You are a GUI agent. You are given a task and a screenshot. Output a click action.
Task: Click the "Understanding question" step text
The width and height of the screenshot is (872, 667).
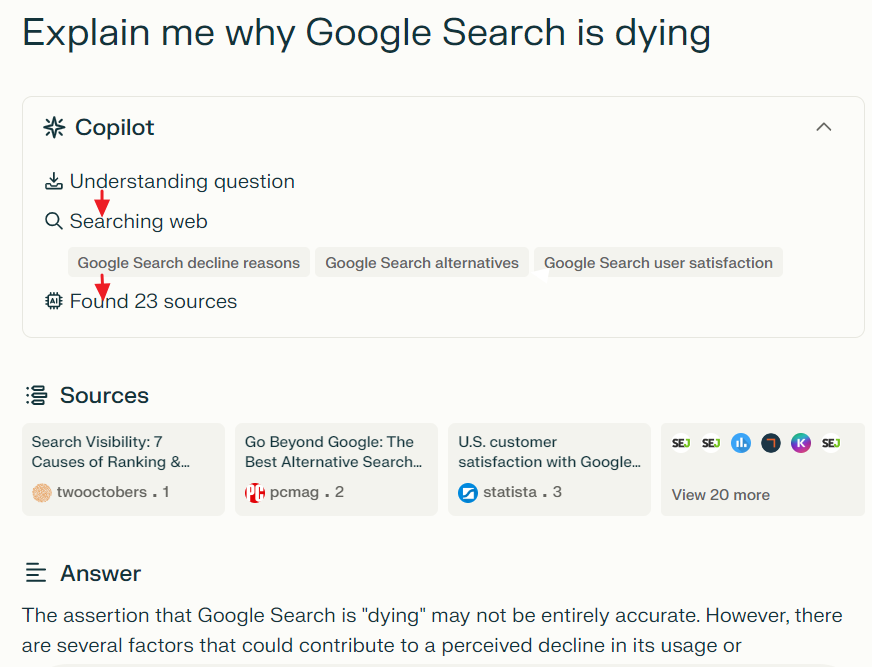(182, 181)
